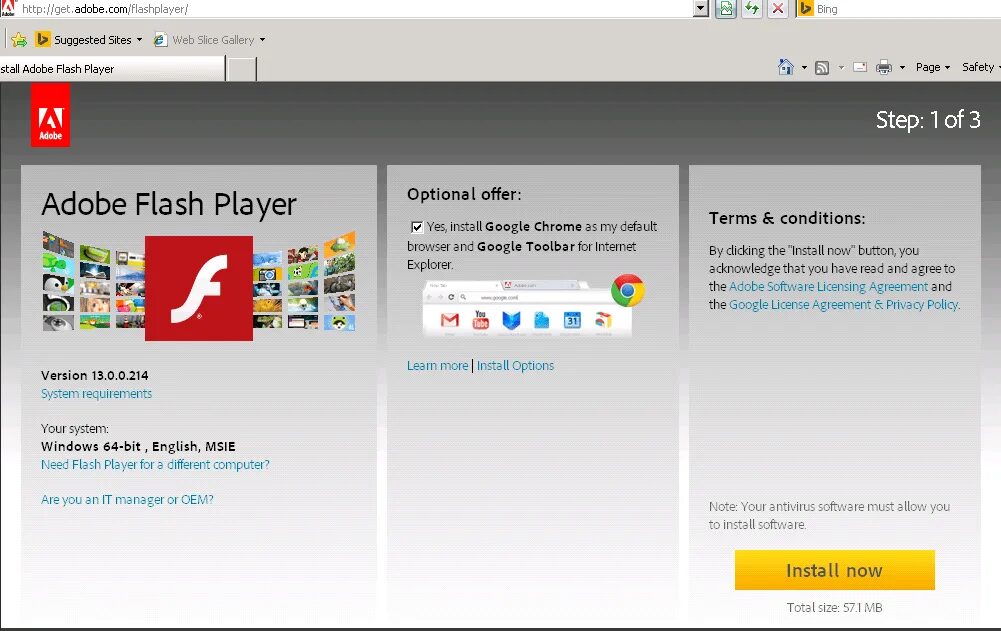Open a new blank tab
Image resolution: width=1001 pixels, height=631 pixels.
tap(242, 68)
